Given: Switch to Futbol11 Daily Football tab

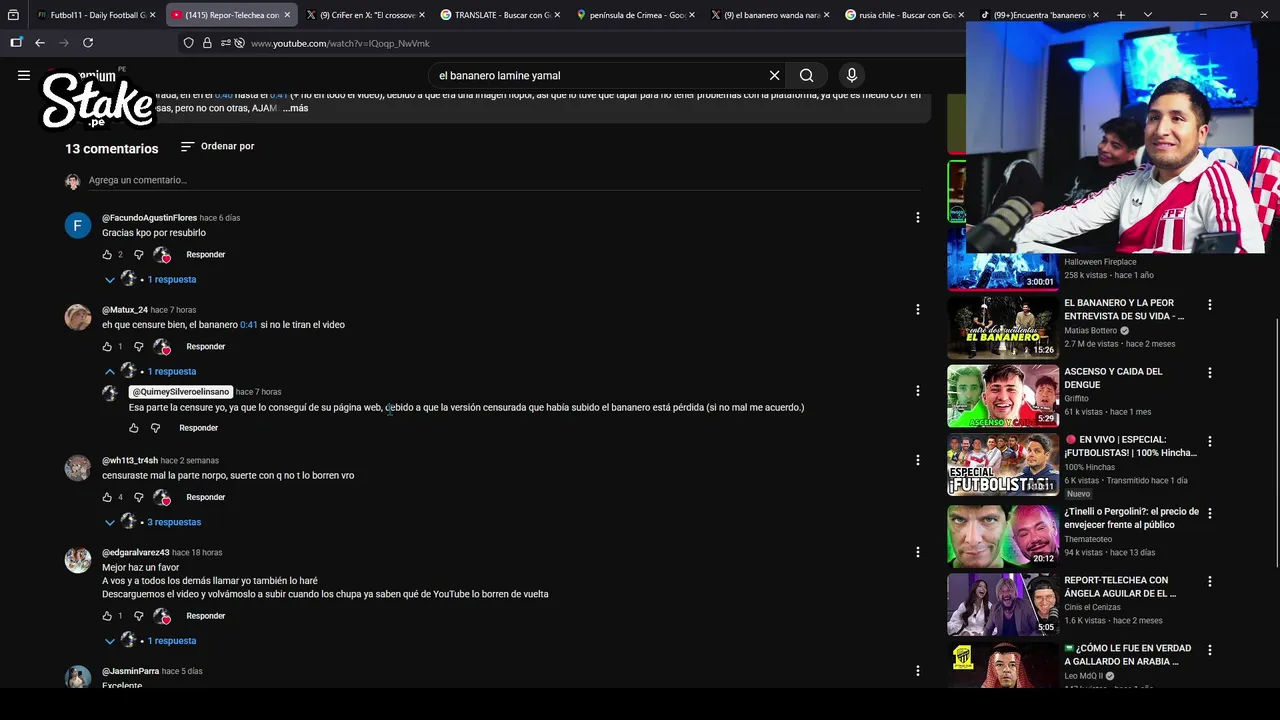Looking at the screenshot, I should [x=96, y=15].
